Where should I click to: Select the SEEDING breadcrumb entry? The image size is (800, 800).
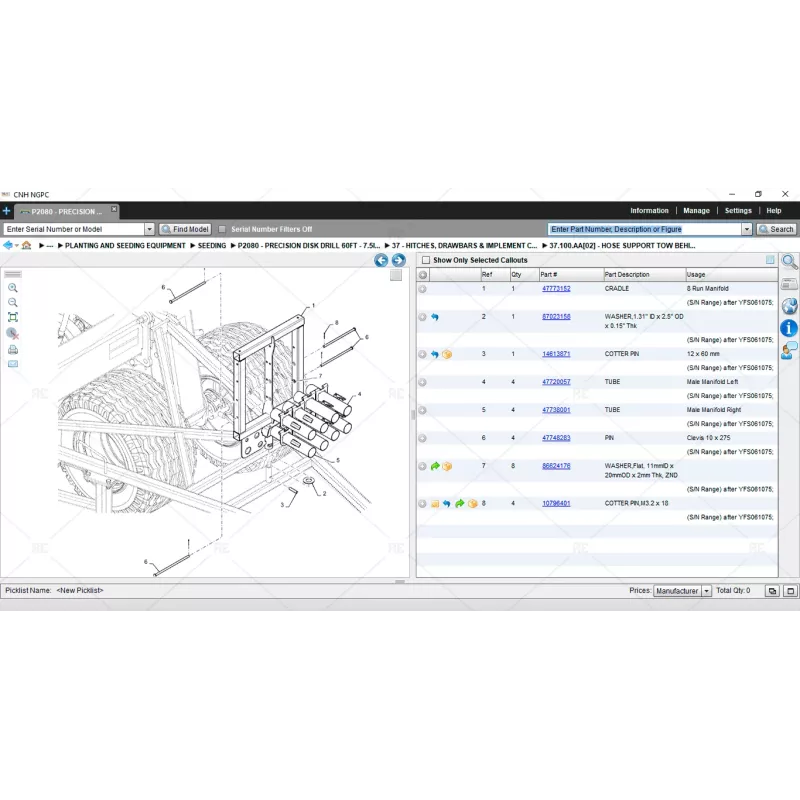[x=211, y=245]
